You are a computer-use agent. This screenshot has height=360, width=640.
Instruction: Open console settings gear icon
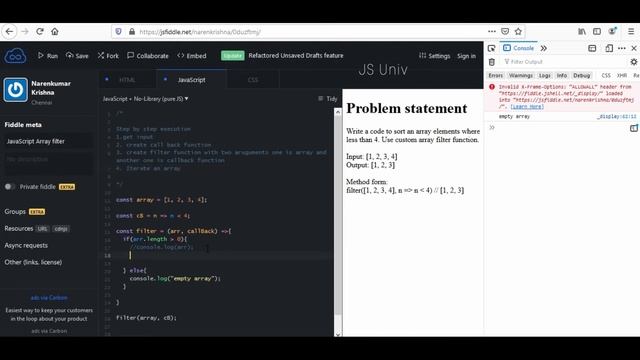click(633, 62)
